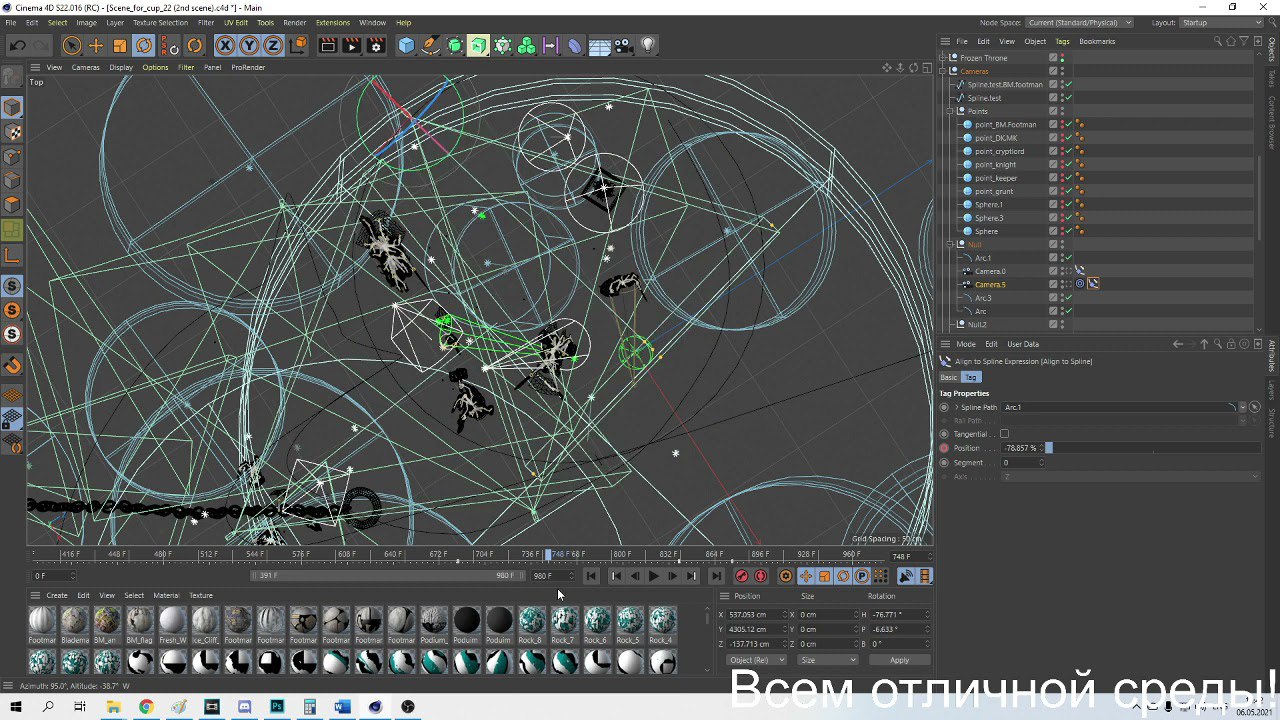Click Record Active Objects button
The image size is (1280, 720).
pos(741,576)
